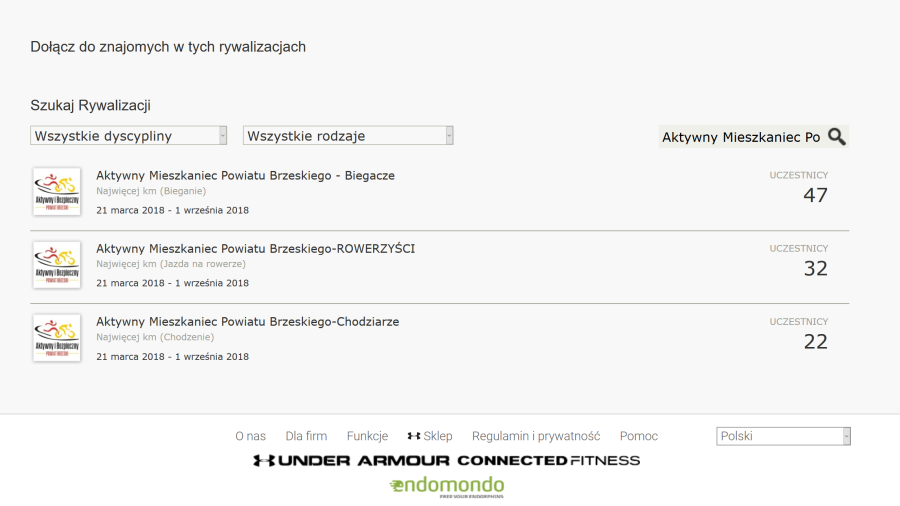Open the Brzeskiego-Chodziarze challenge title
This screenshot has width=900, height=506.
coord(247,322)
